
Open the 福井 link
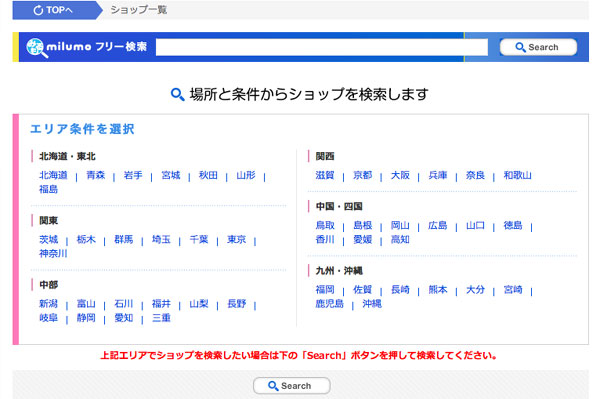[x=161, y=304]
